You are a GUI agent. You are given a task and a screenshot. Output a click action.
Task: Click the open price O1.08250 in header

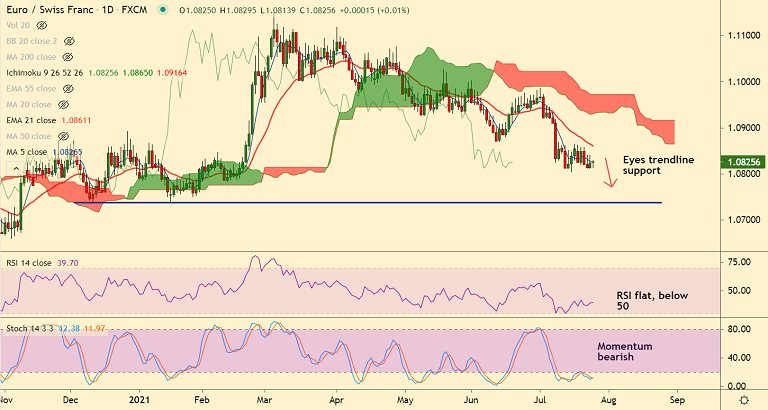(197, 10)
